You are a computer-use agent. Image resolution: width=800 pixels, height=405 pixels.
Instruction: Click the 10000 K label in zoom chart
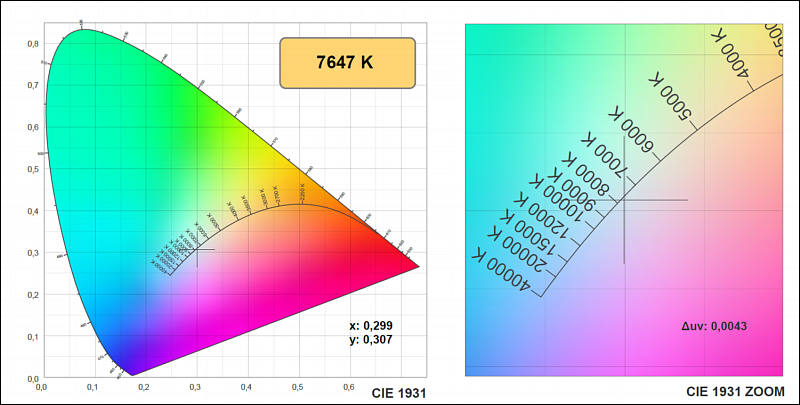[x=556, y=199]
